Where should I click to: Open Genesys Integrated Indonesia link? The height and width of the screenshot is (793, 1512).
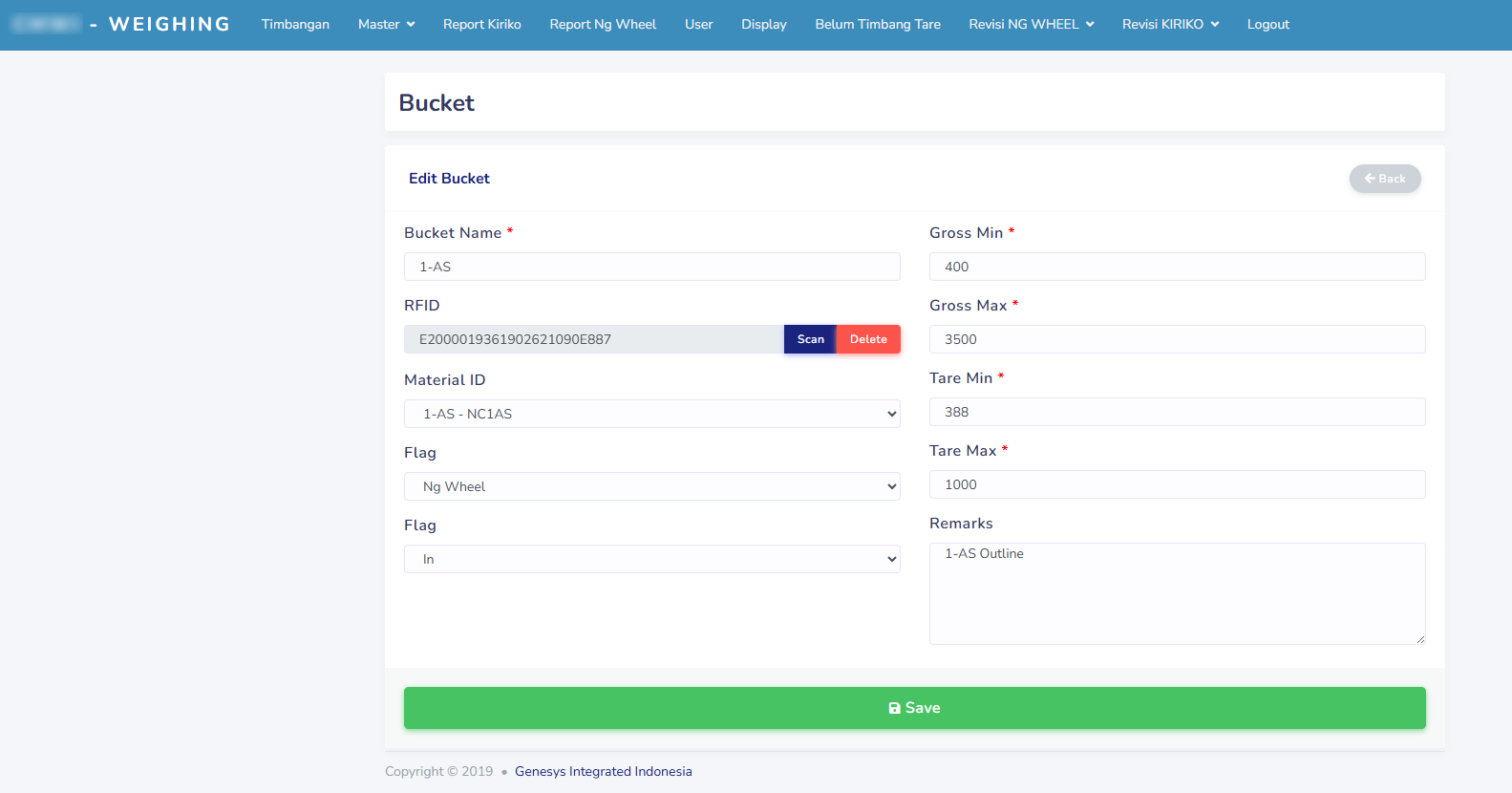coord(604,771)
